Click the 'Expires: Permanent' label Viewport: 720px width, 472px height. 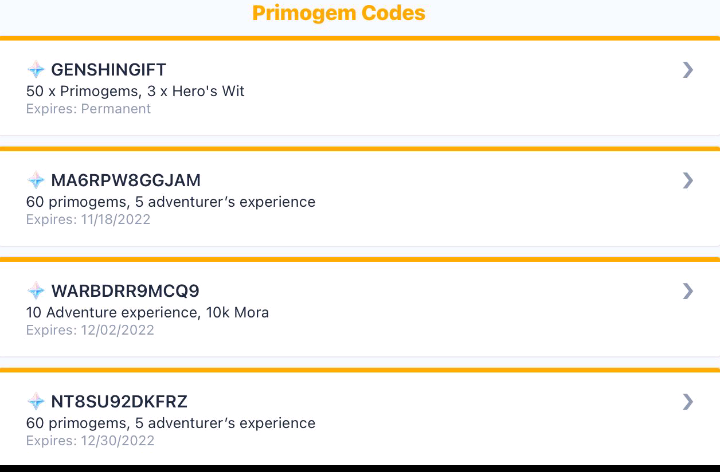pos(88,108)
